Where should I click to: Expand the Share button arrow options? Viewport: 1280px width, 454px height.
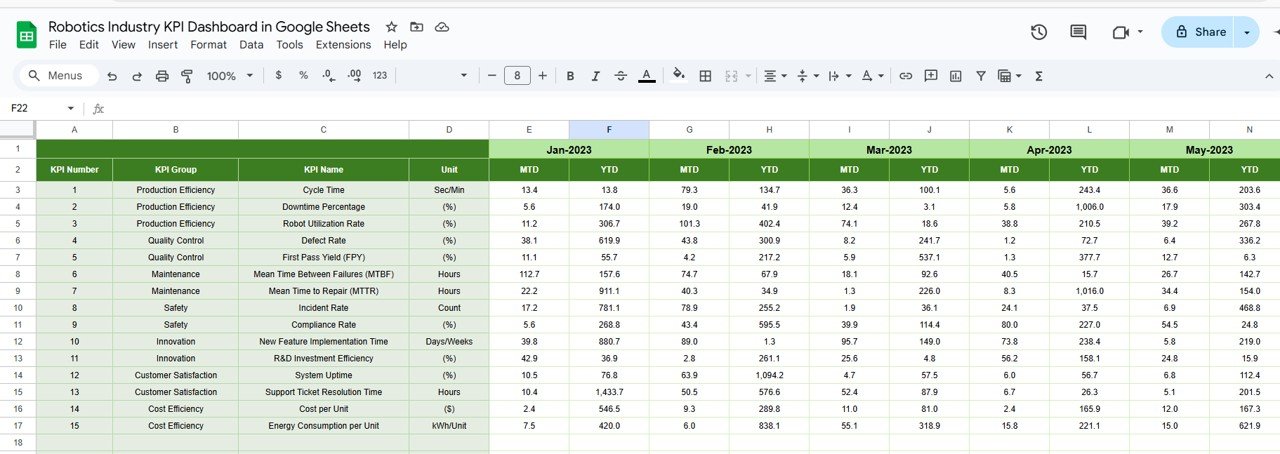1246,32
